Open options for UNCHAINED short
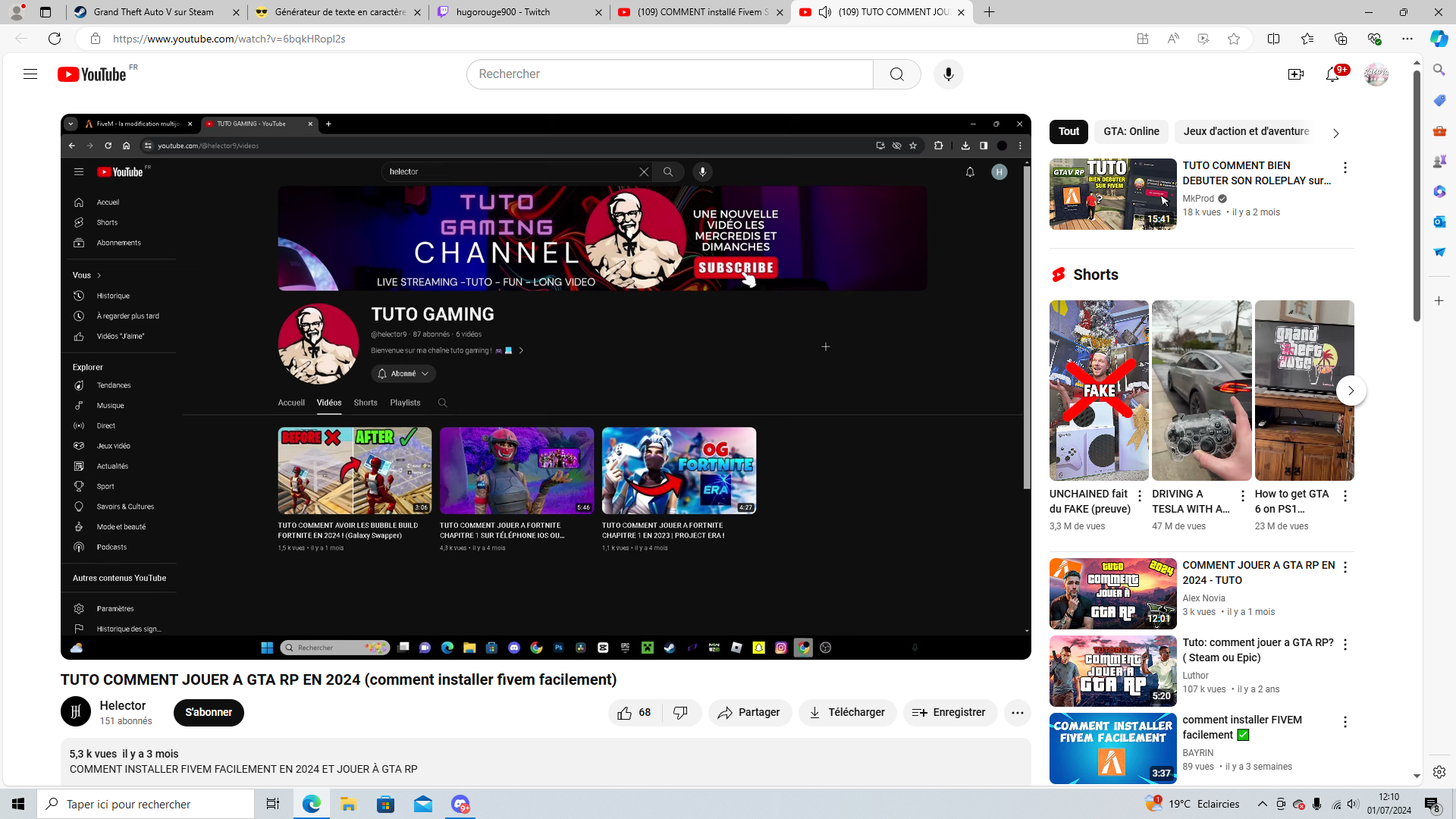 click(1140, 496)
